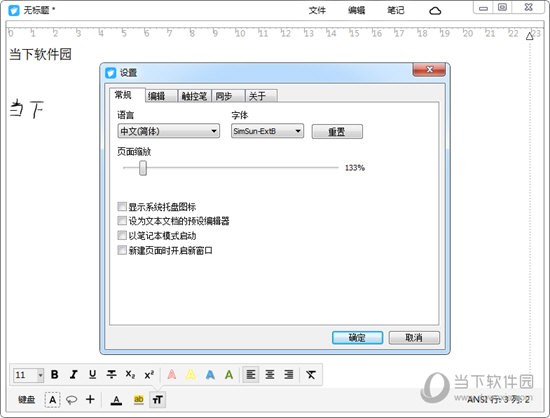Open the 文件 menu
Image resolution: width=550 pixels, height=418 pixels.
click(x=317, y=11)
